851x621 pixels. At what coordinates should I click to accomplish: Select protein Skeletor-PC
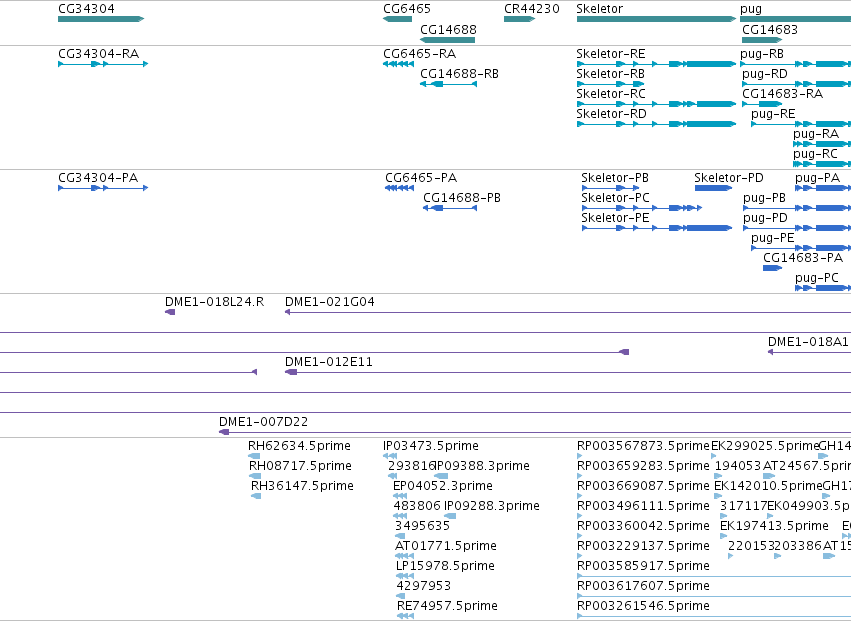coord(642,208)
